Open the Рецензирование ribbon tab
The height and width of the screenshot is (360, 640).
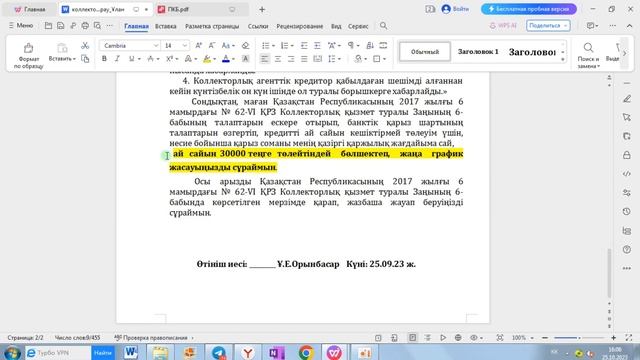pyautogui.click(x=300, y=26)
